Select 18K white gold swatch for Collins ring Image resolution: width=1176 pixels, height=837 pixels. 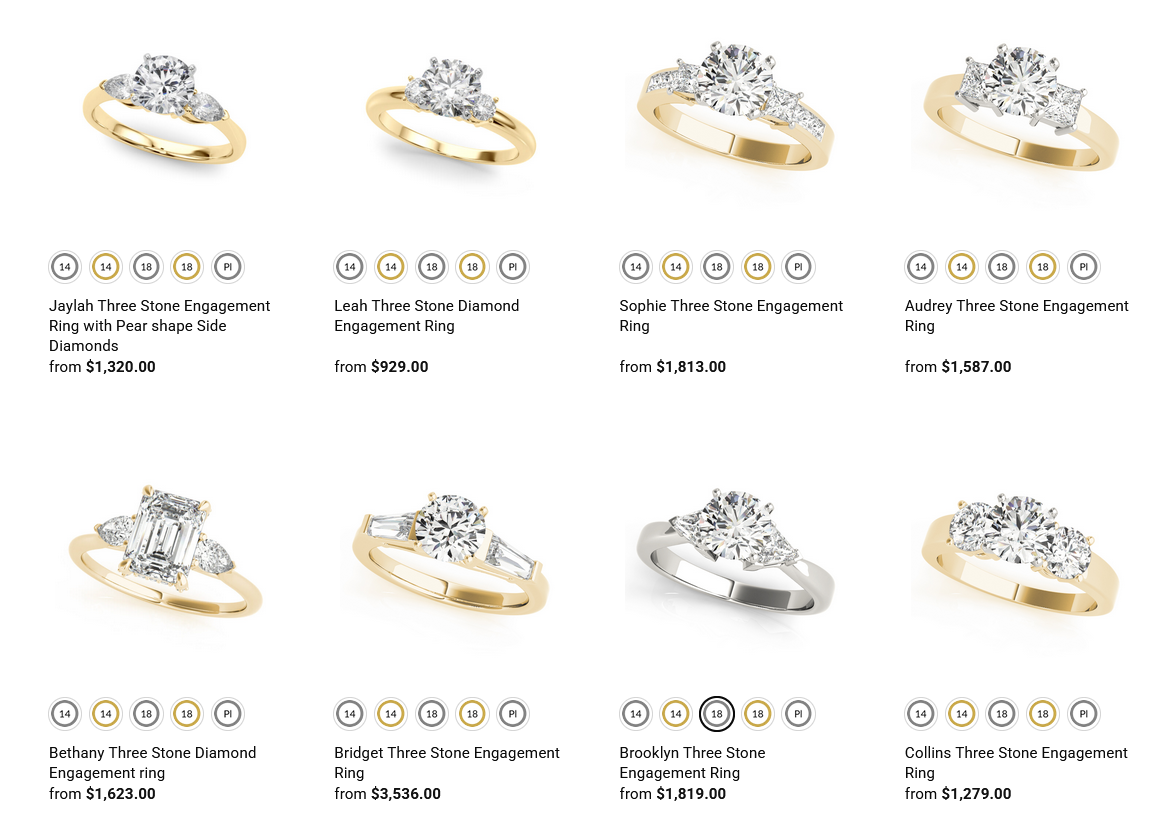(x=1002, y=713)
